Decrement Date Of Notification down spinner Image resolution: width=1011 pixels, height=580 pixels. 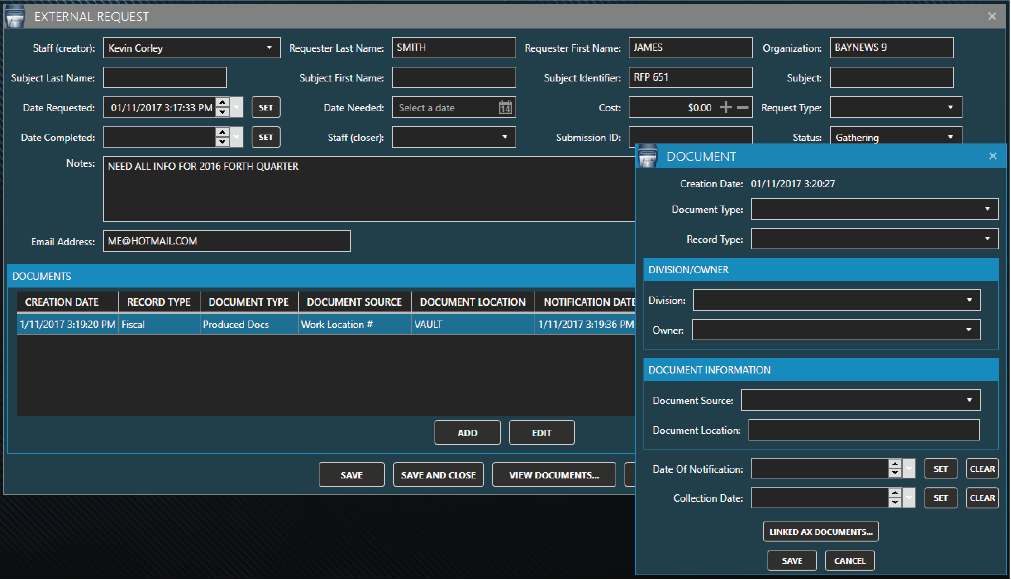(895, 474)
